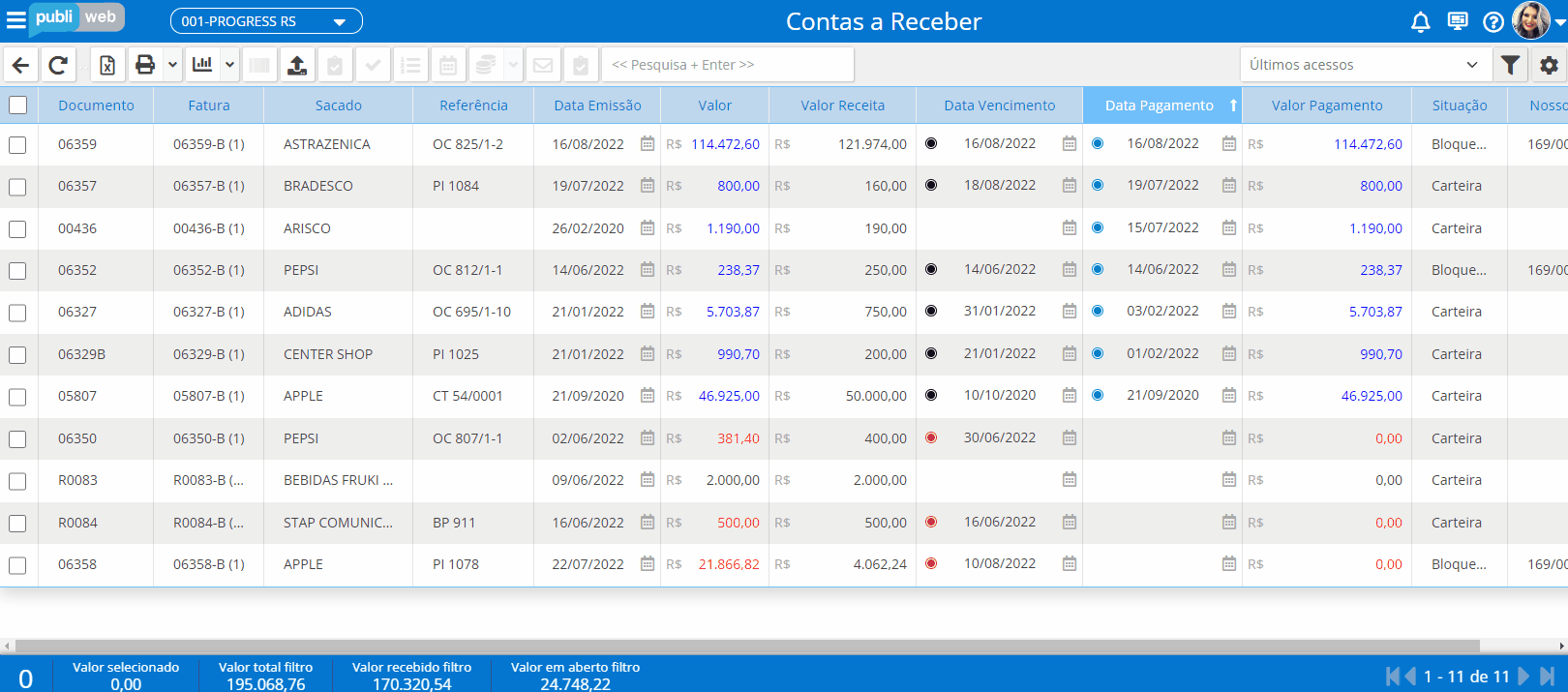Check the row for documento 06357

click(17, 187)
